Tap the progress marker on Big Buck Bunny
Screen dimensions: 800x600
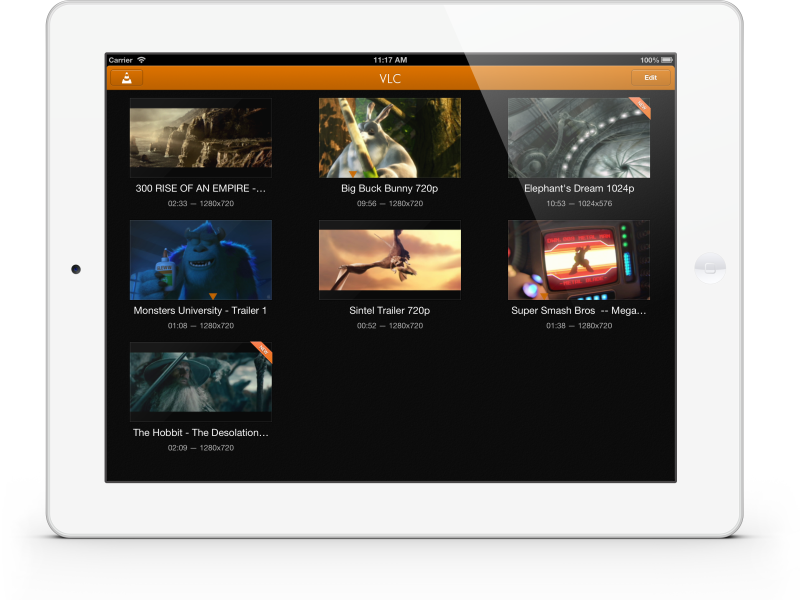353,174
